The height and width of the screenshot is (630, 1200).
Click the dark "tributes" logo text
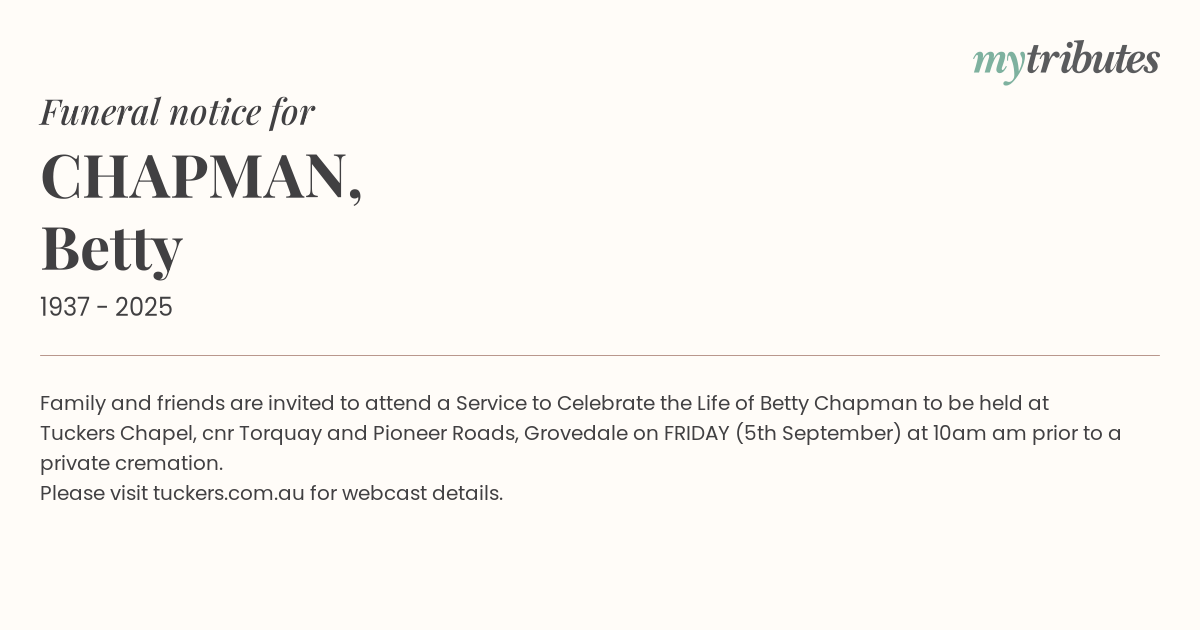1092,59
